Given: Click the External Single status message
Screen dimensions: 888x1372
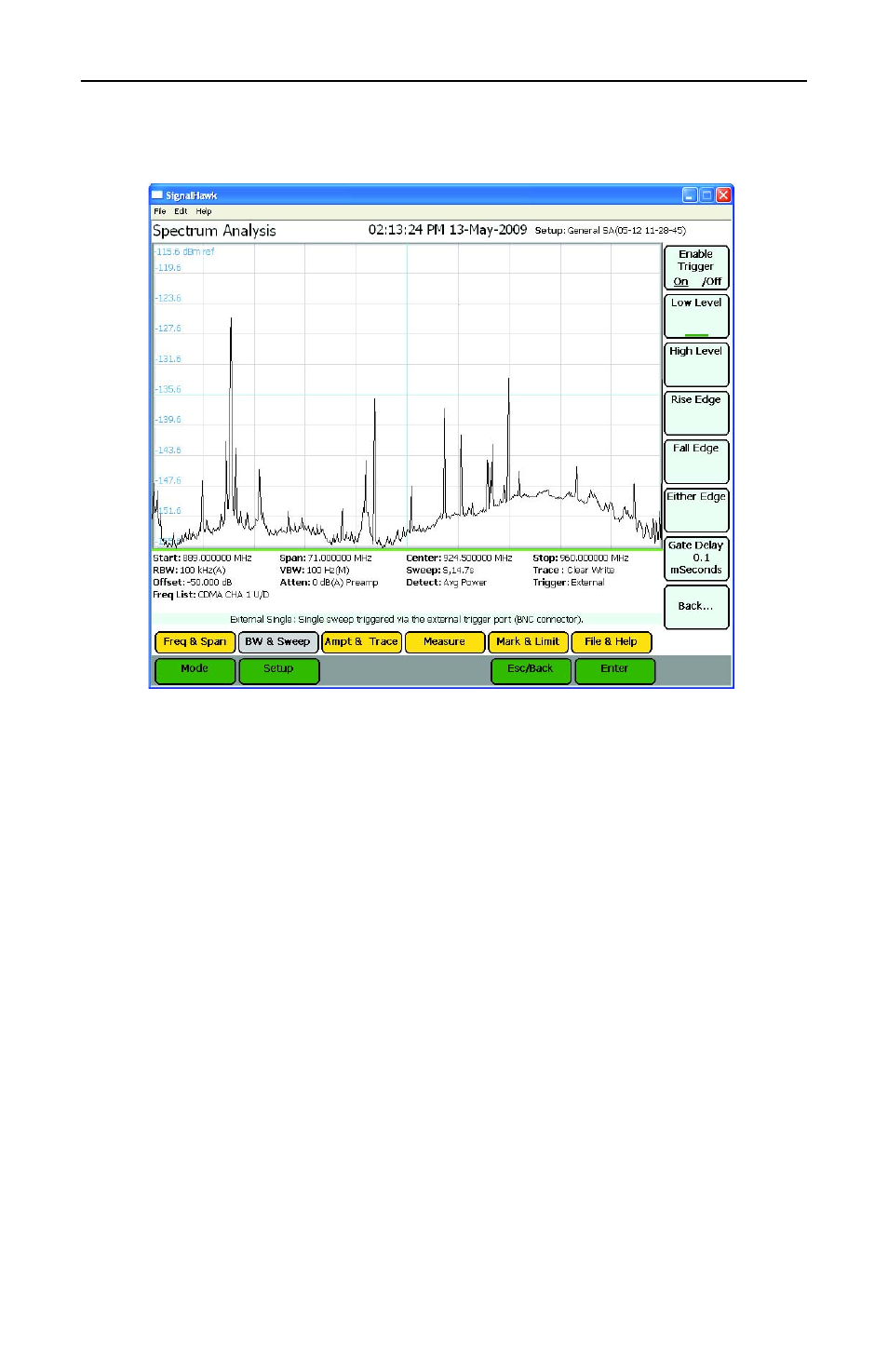Looking at the screenshot, I should point(407,620).
